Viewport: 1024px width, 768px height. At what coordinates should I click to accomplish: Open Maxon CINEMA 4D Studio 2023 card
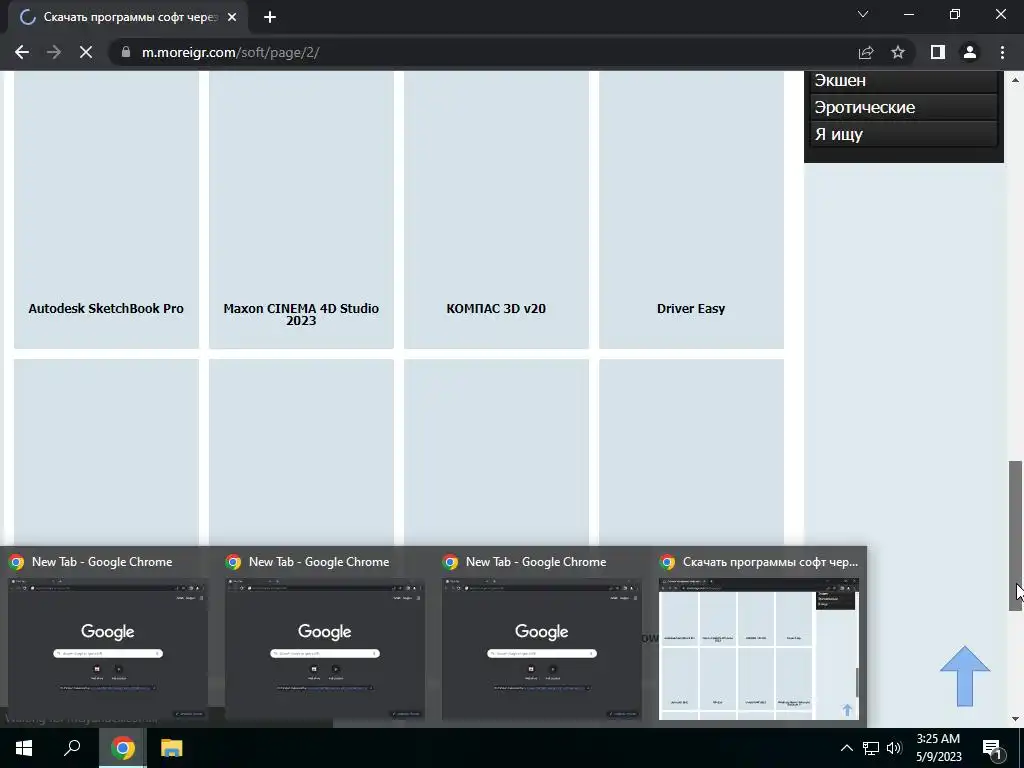coord(301,210)
